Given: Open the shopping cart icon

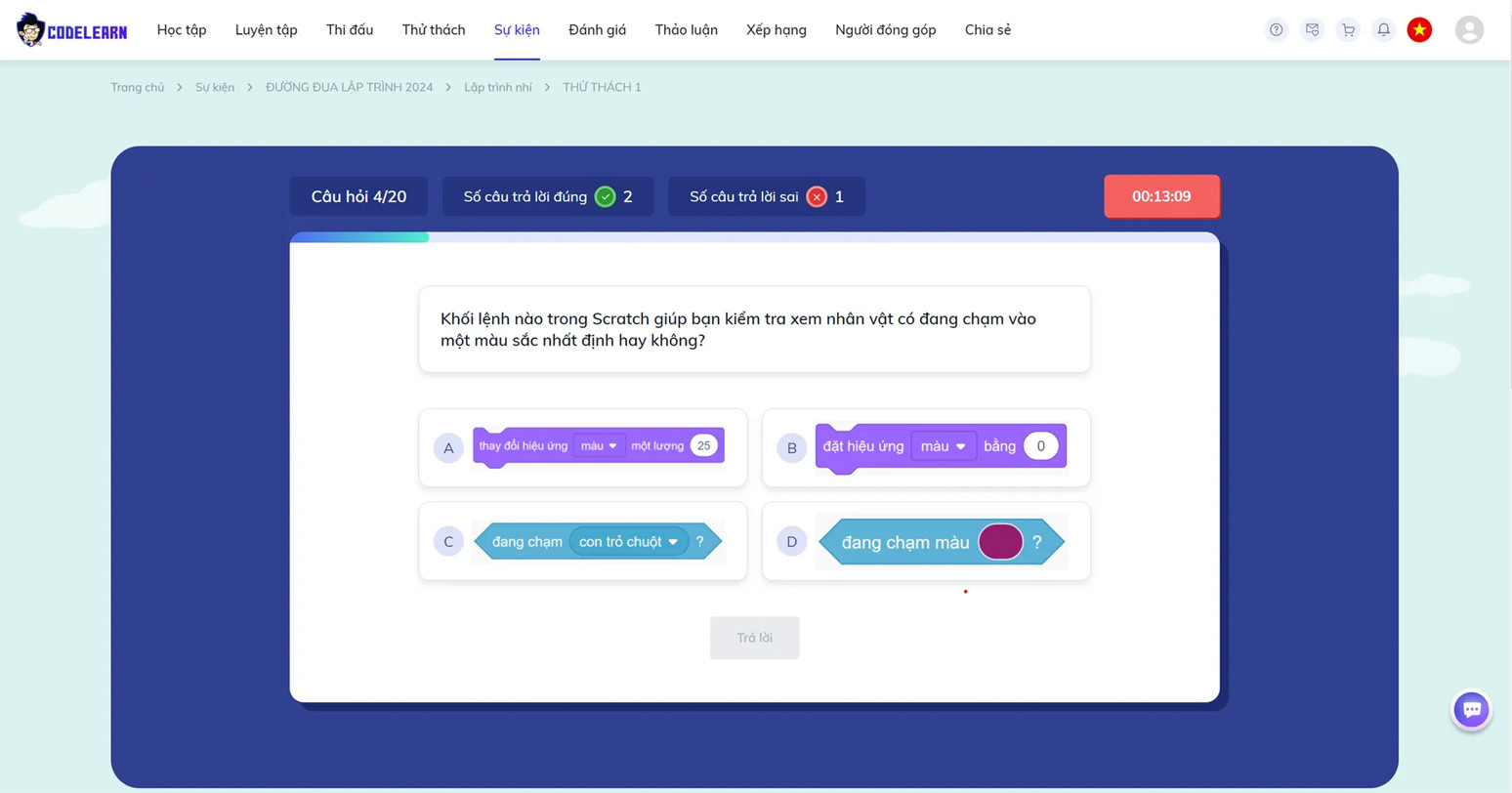Looking at the screenshot, I should [x=1348, y=30].
